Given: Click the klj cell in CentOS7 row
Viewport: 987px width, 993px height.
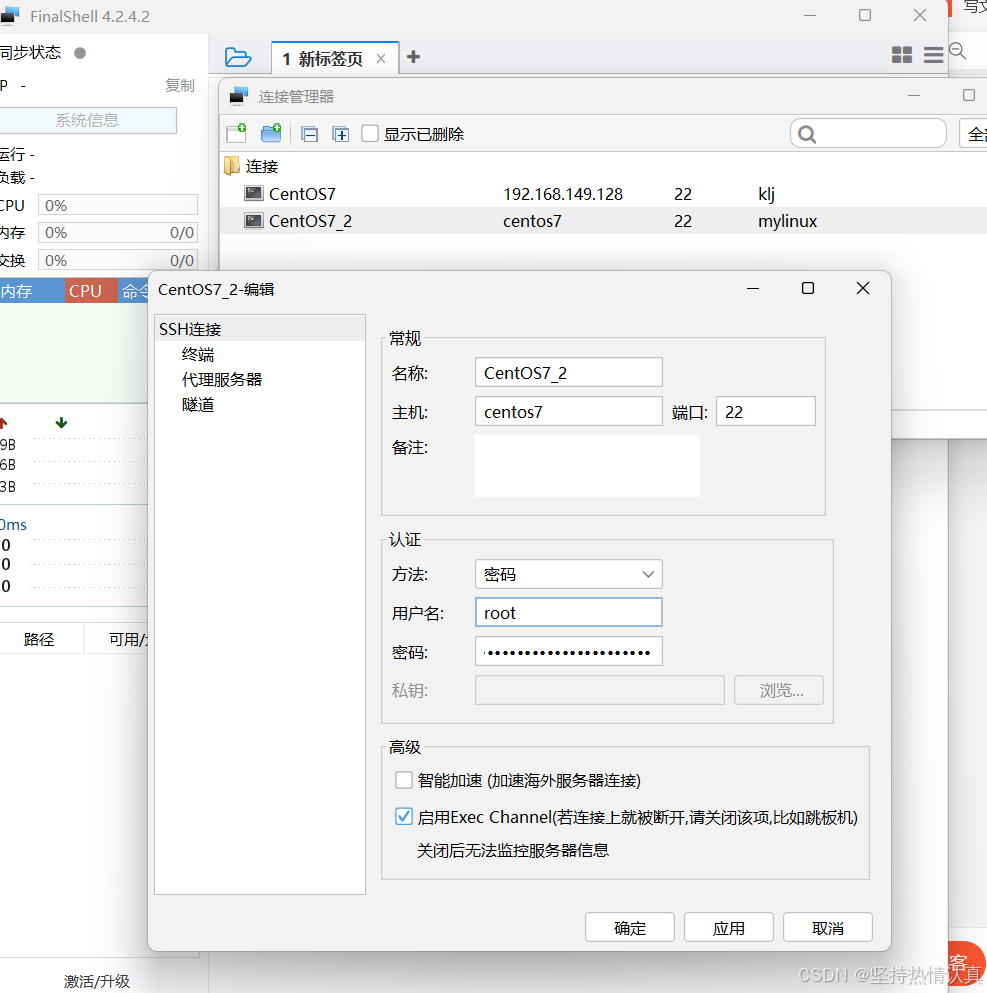Looking at the screenshot, I should 767,194.
